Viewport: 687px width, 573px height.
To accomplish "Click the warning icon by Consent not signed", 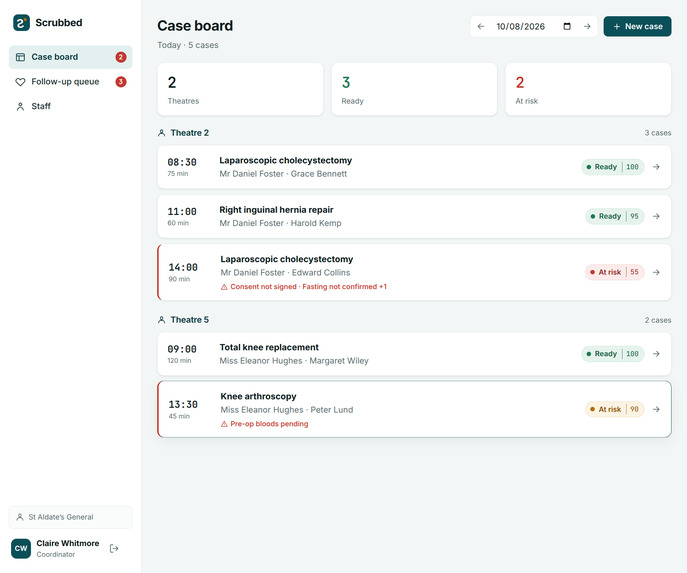I will tap(224, 287).
